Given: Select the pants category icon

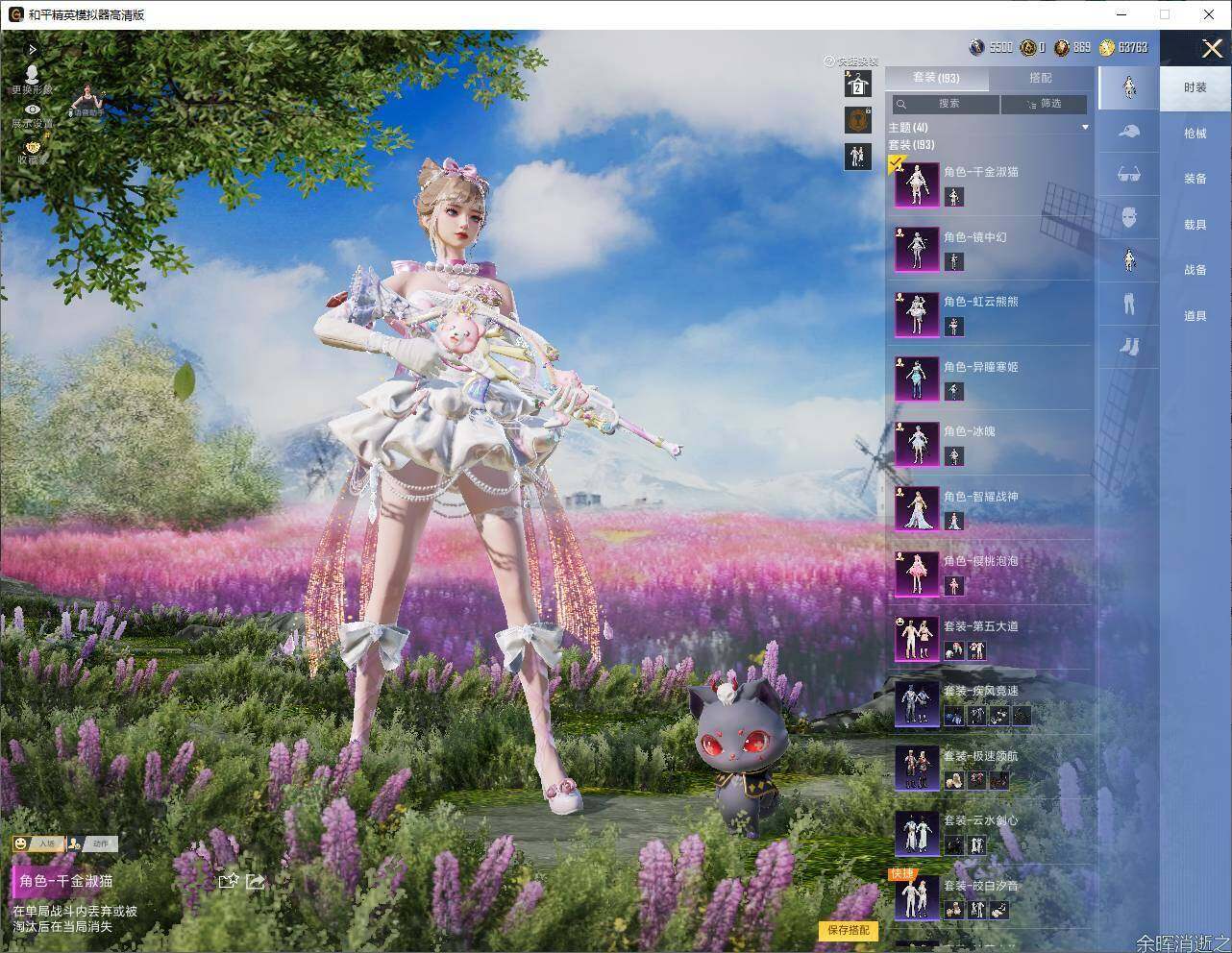Looking at the screenshot, I should [1129, 304].
